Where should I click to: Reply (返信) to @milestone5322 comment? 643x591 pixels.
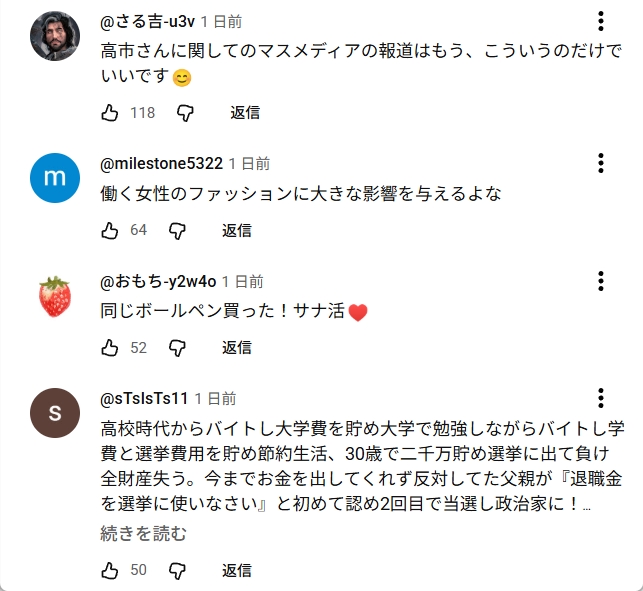[x=237, y=230]
